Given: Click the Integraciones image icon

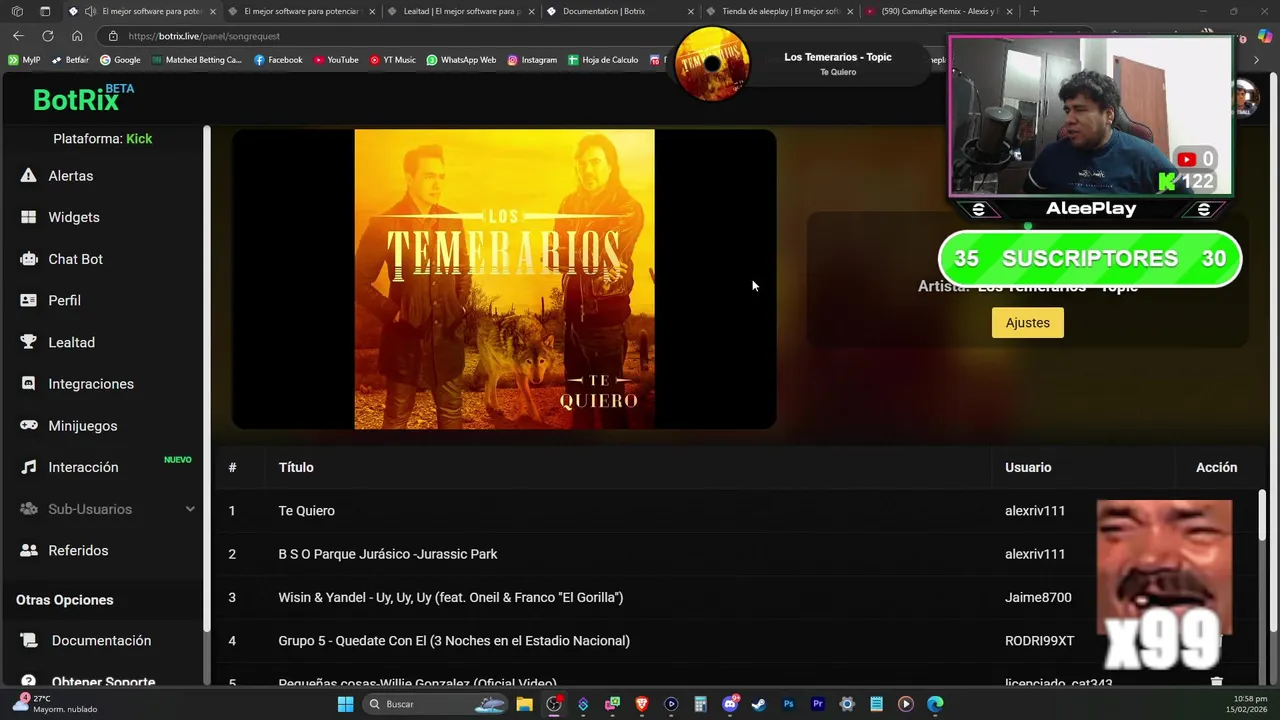Looking at the screenshot, I should click(28, 384).
